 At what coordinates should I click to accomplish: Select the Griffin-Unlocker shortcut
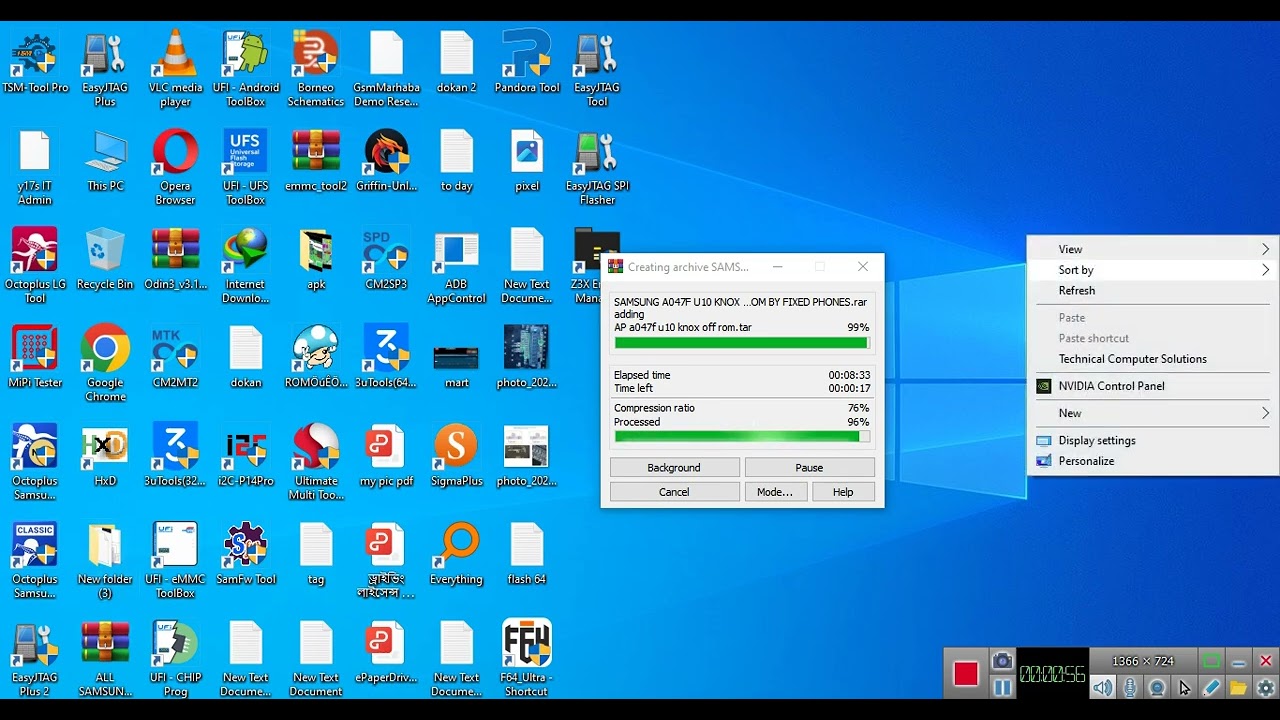[x=386, y=161]
